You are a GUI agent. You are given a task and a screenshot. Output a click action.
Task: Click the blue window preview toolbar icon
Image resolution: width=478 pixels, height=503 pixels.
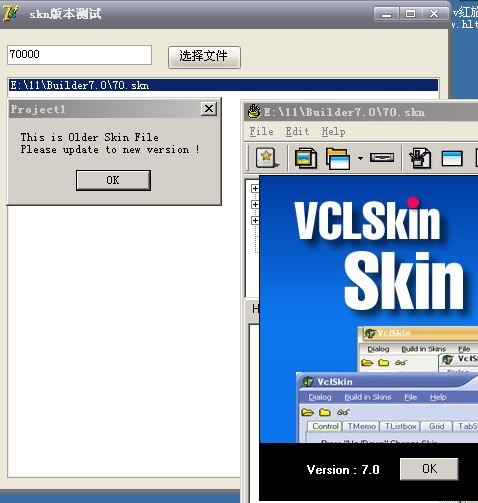(x=452, y=158)
